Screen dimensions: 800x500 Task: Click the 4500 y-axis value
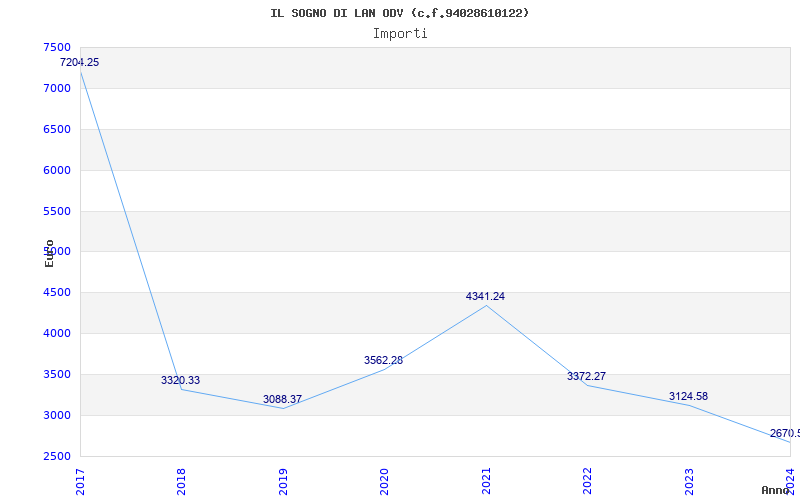point(57,292)
